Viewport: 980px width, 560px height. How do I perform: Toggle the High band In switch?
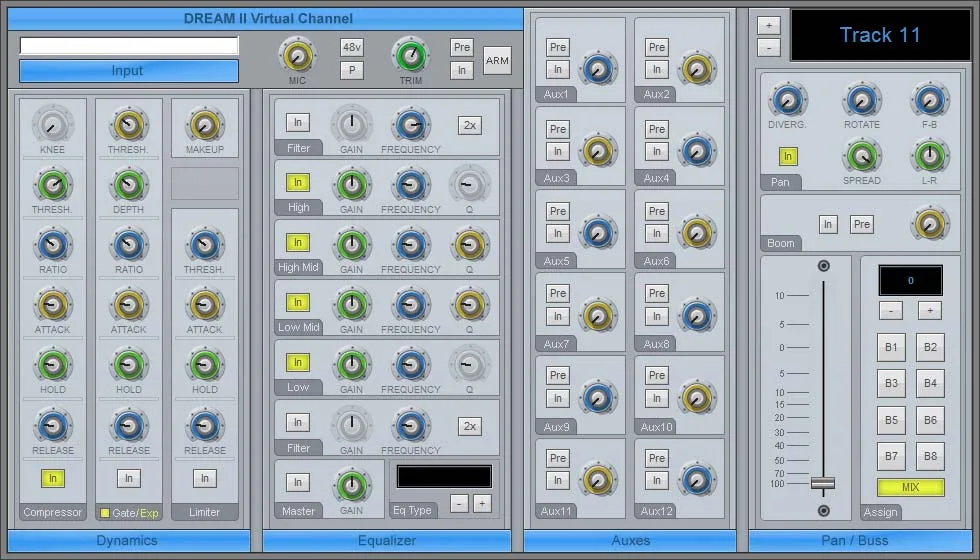(x=298, y=182)
